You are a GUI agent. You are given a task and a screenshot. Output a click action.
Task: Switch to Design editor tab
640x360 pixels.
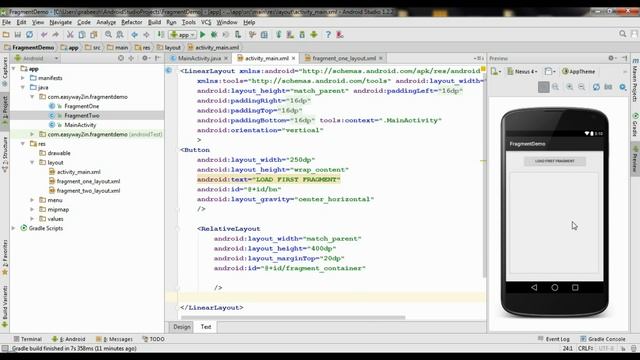pos(182,327)
